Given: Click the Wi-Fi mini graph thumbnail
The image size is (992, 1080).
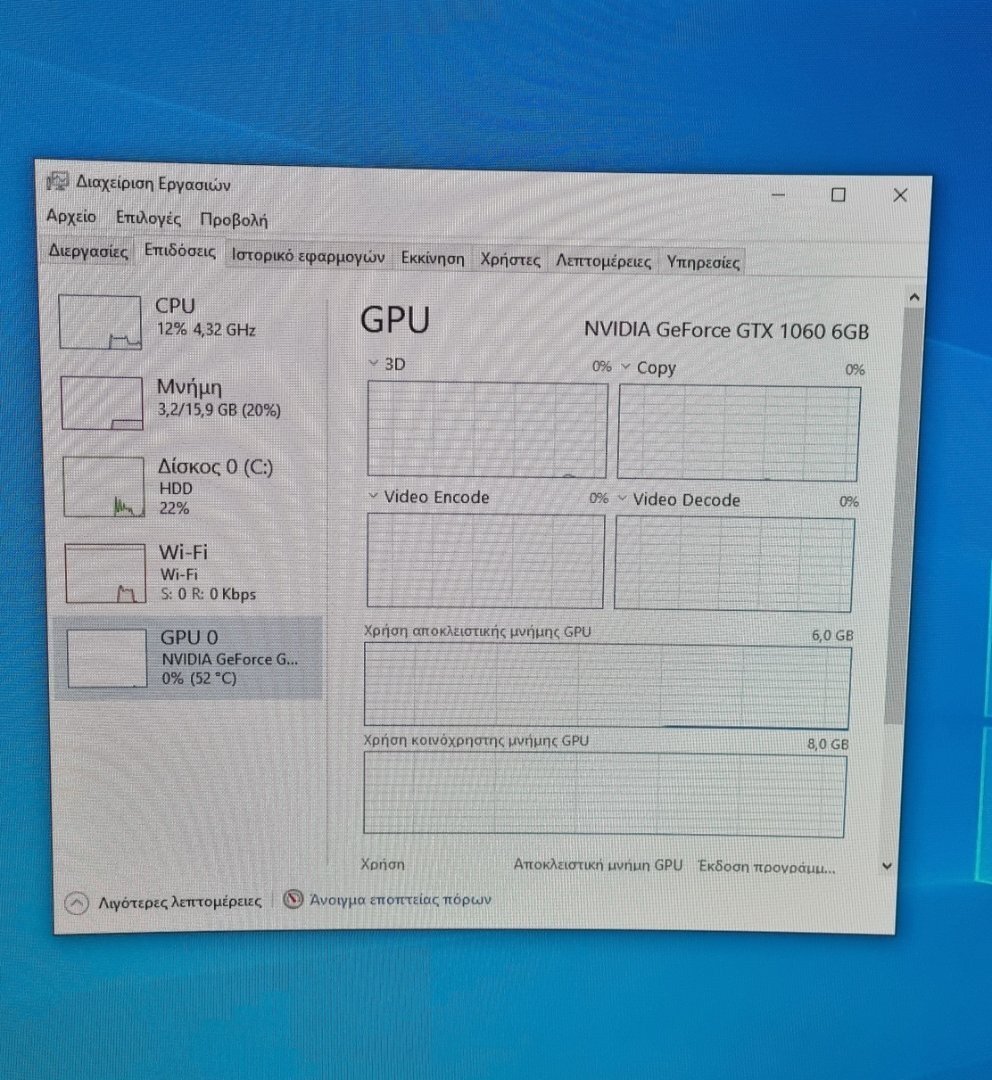Looking at the screenshot, I should click(x=105, y=573).
